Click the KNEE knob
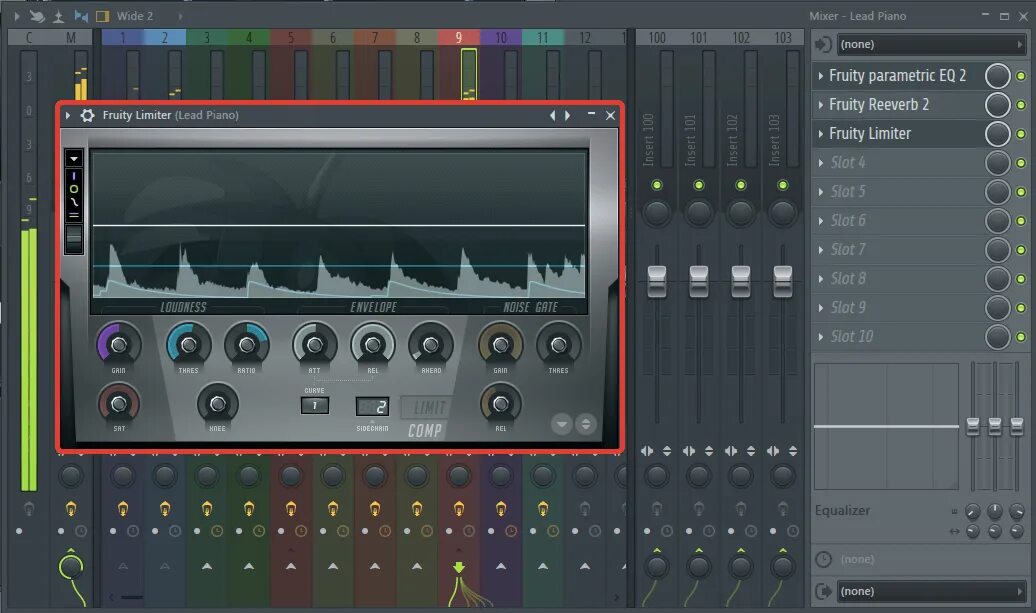Screen dimensions: 1036x613 217,404
